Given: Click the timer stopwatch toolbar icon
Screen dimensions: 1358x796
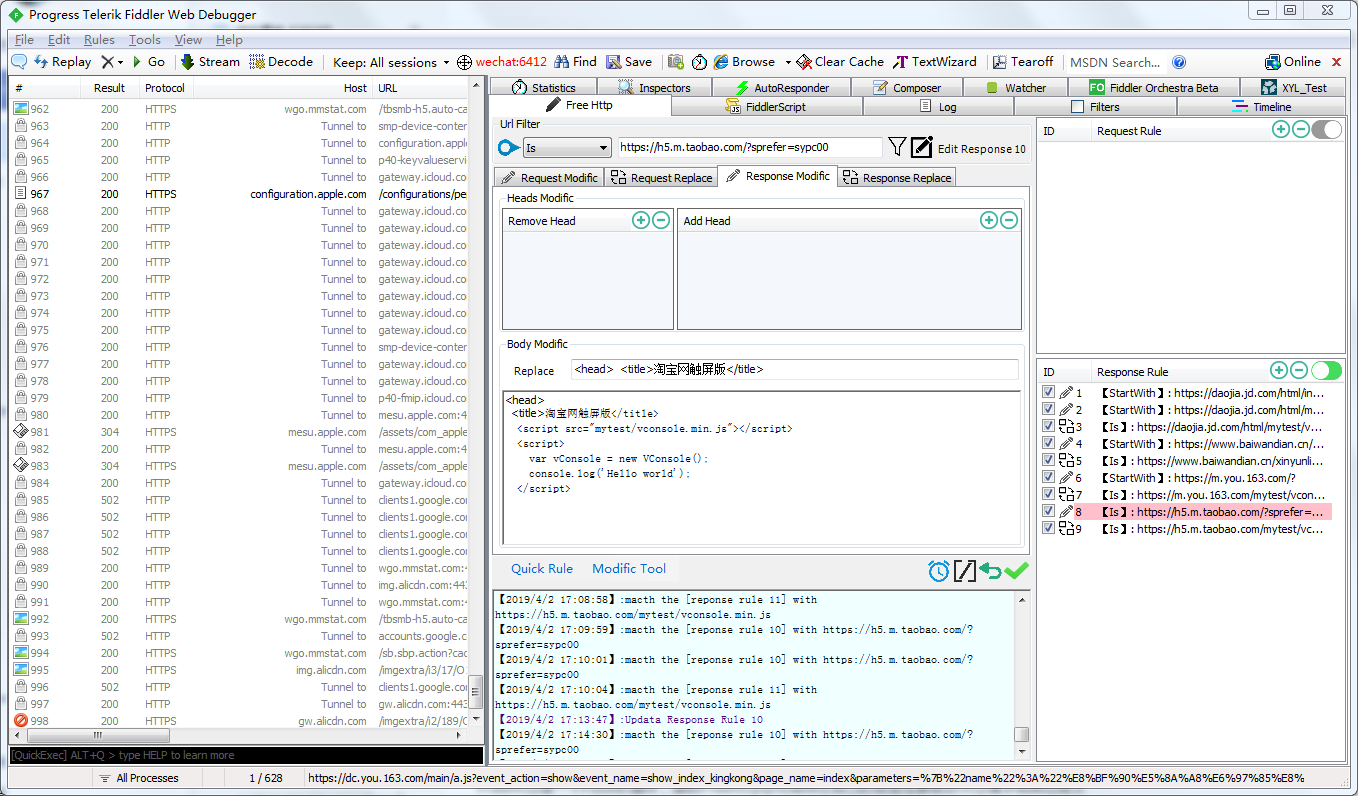Looking at the screenshot, I should click(699, 62).
